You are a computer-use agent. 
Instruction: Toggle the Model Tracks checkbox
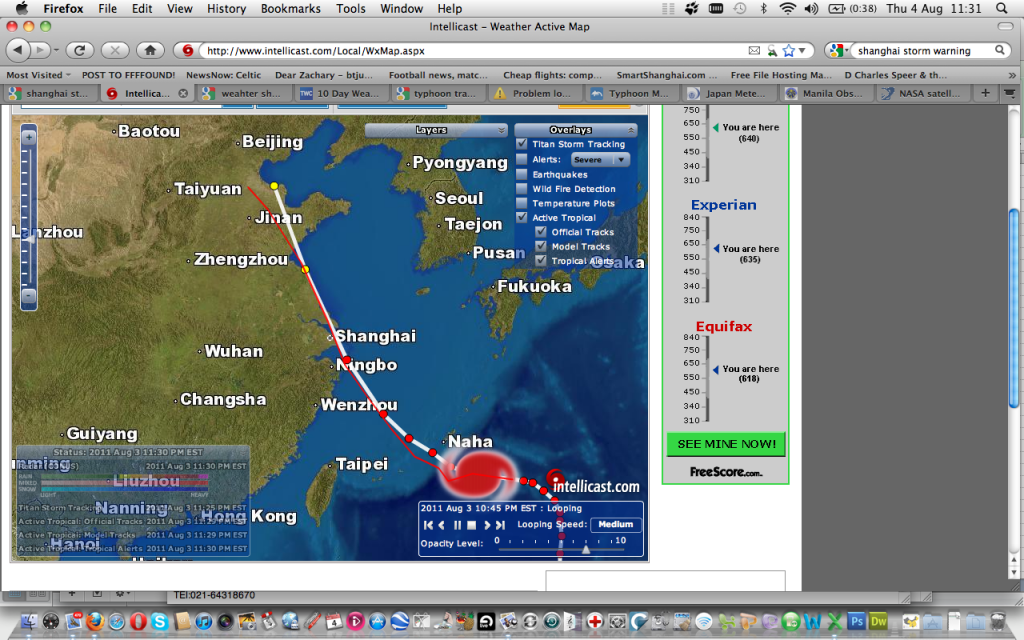541,246
